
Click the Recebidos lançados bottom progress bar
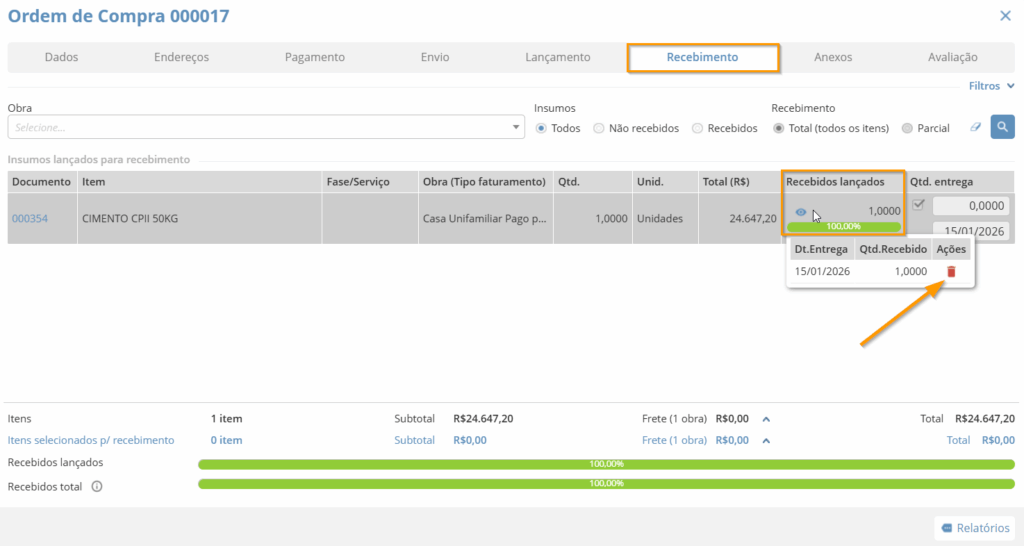point(606,464)
